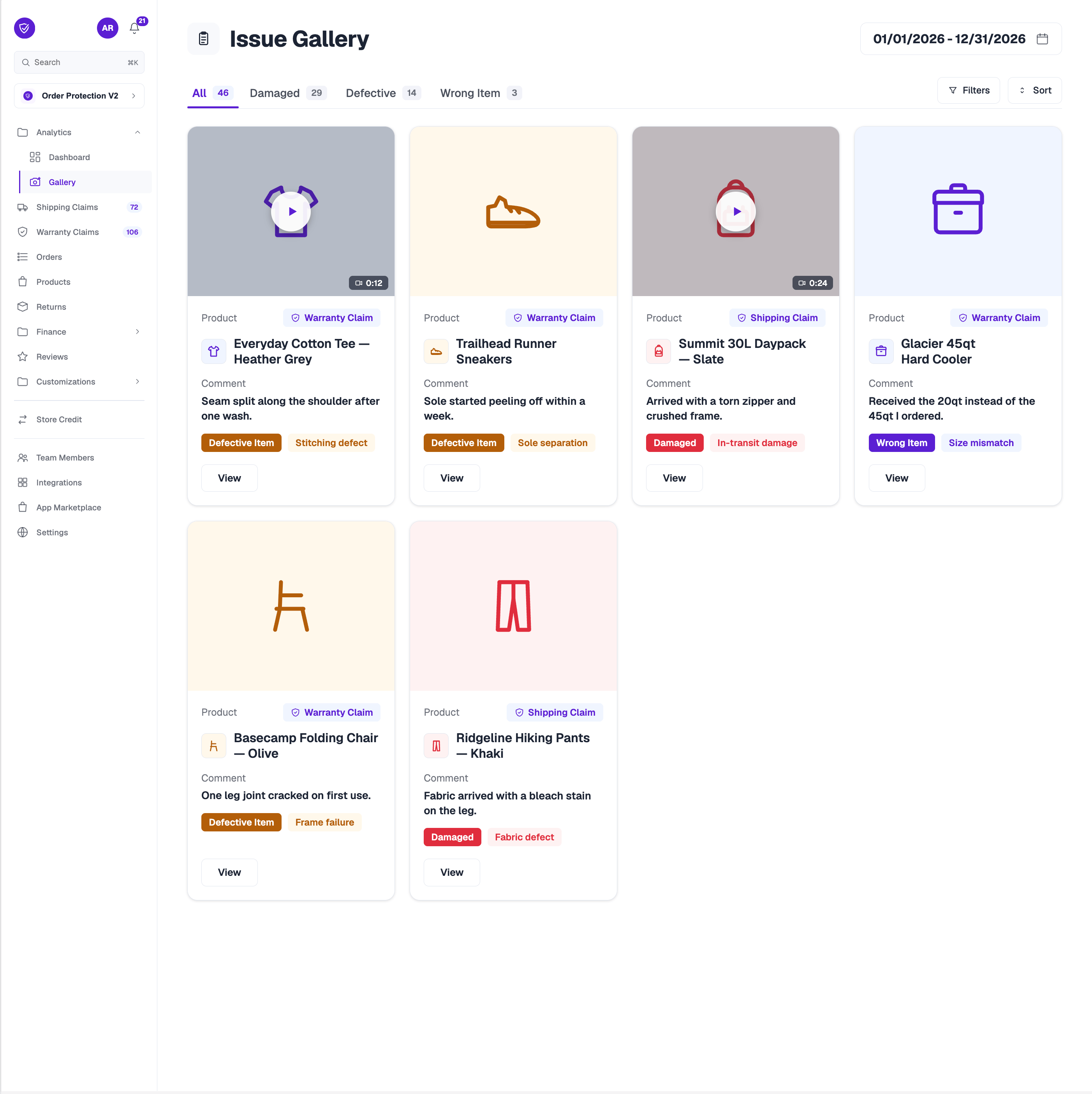Click the Team Members people icon

point(23,457)
